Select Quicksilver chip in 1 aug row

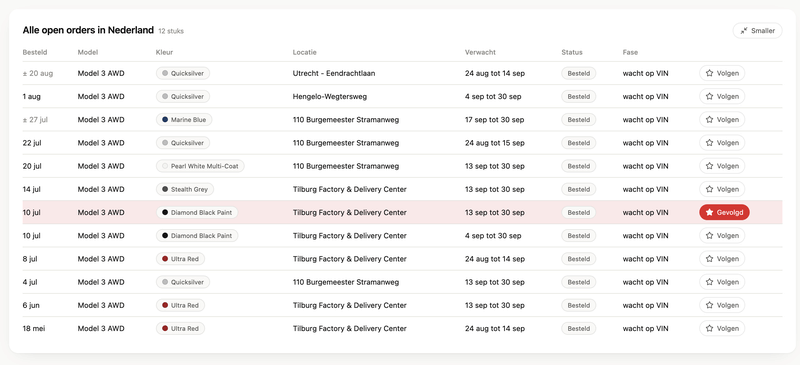click(x=183, y=96)
